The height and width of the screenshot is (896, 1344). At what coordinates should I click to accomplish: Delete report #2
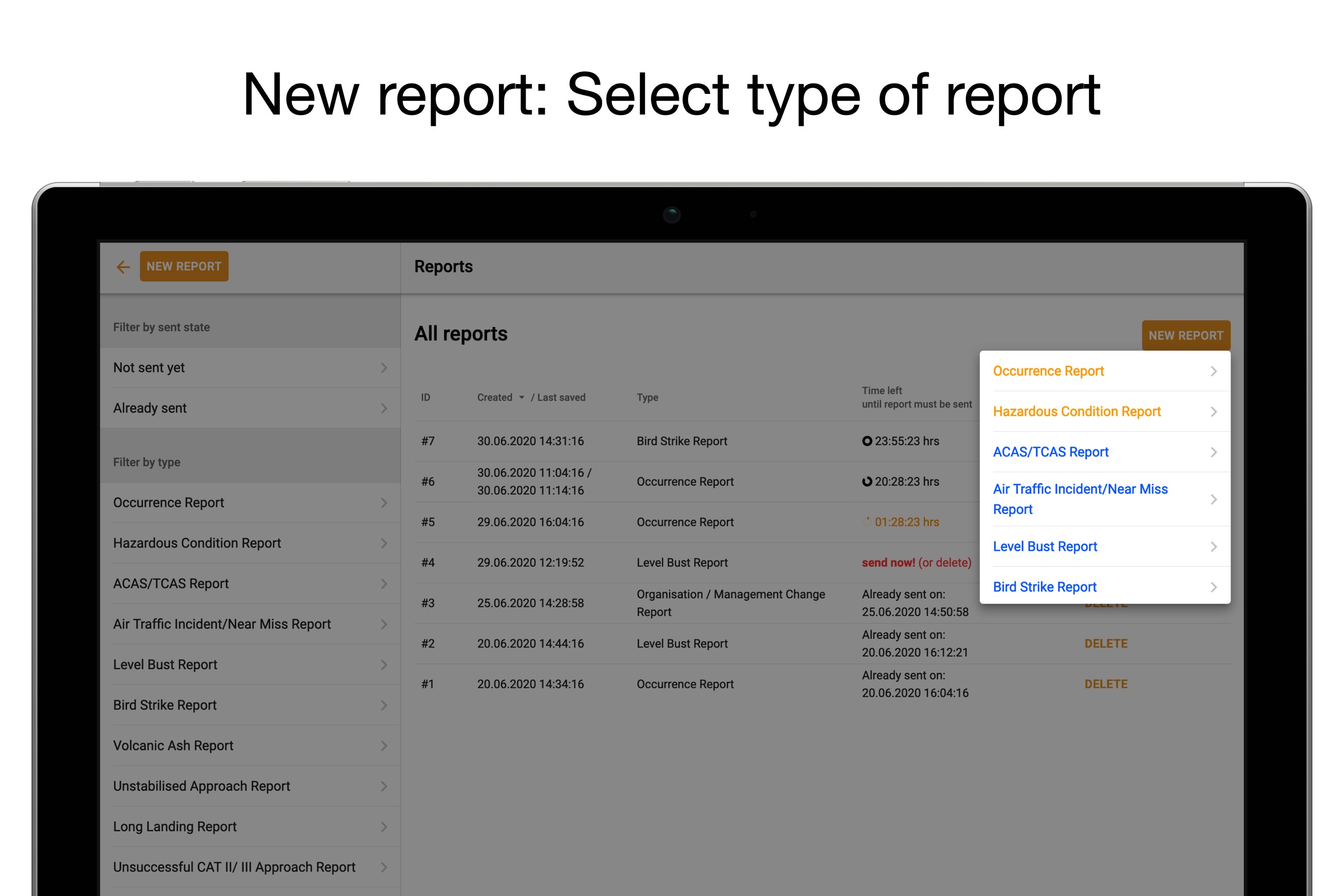click(1106, 644)
